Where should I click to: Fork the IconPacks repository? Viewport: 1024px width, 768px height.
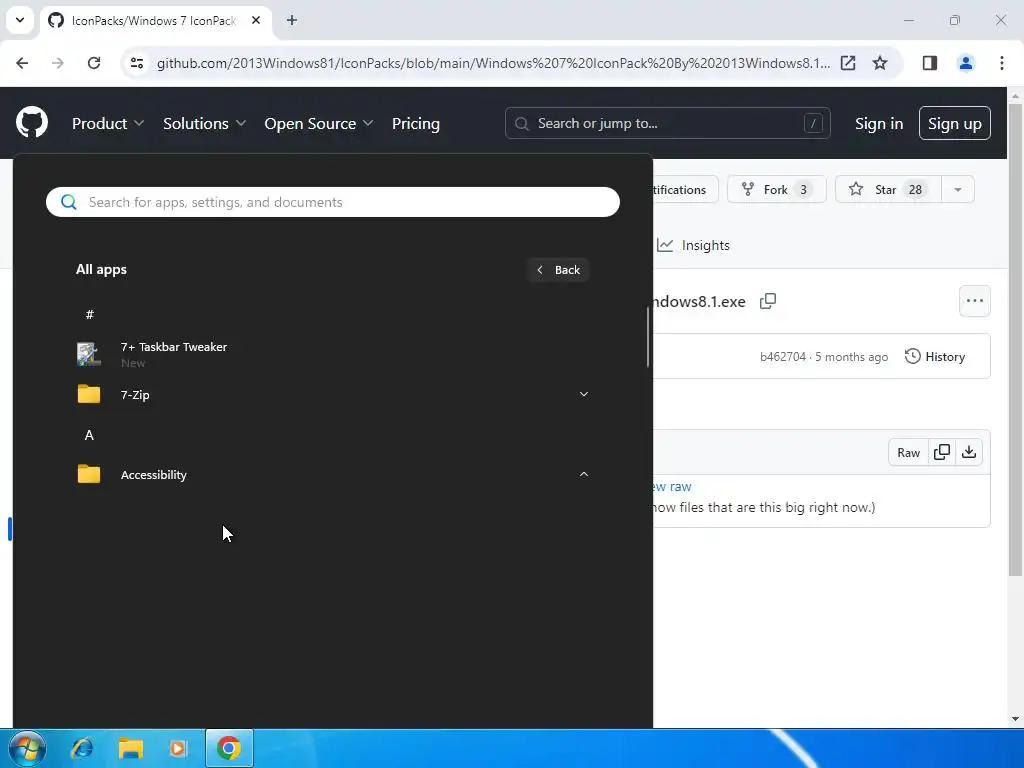point(776,189)
